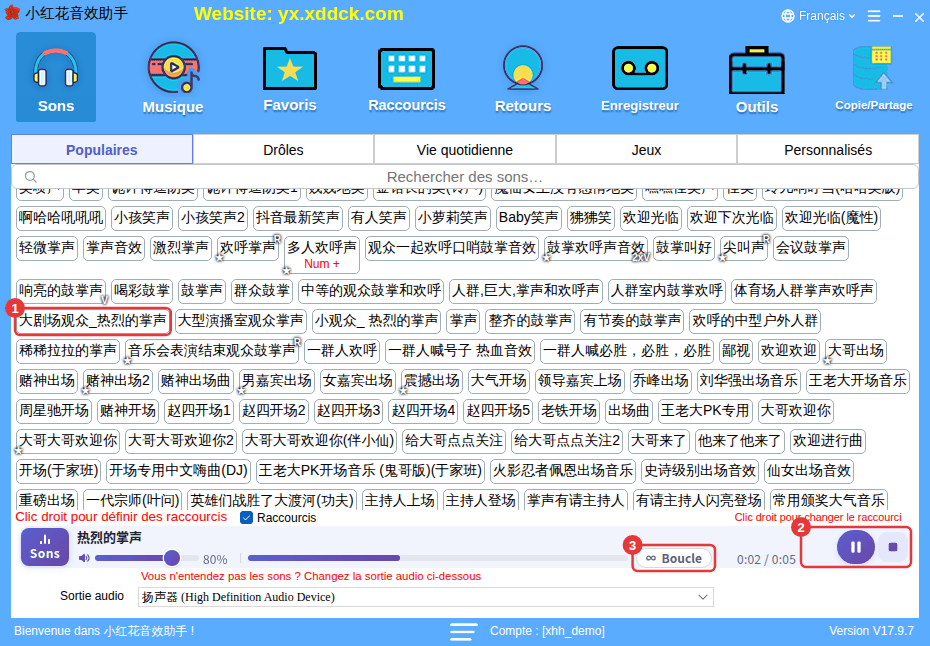
Task: Play the 体育场人群掌声欢呼声 sound
Action: click(x=804, y=291)
